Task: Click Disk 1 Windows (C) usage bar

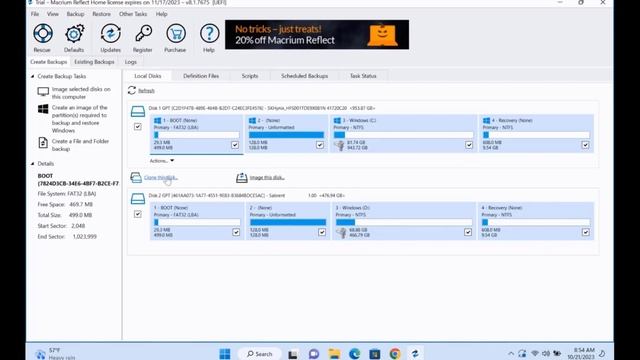Action: 403,135
